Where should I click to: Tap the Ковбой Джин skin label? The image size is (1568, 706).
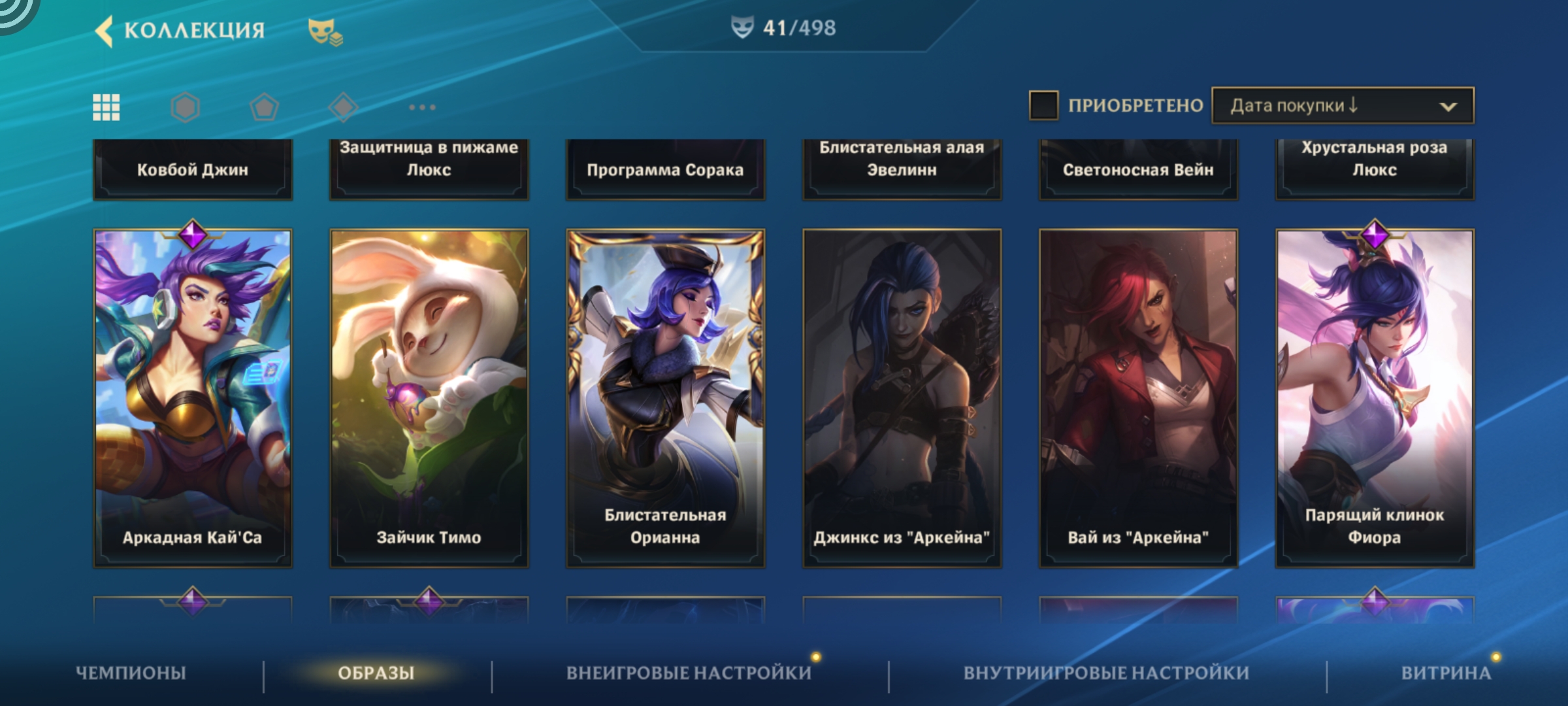(x=193, y=169)
